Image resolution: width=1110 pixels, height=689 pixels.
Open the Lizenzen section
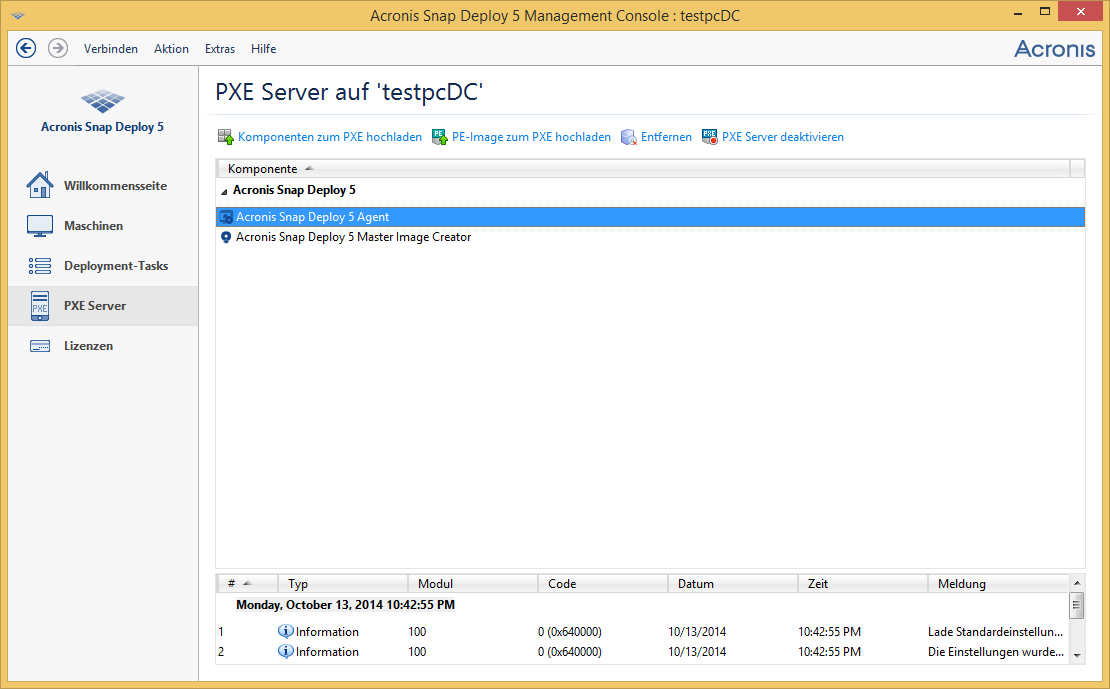103,346
